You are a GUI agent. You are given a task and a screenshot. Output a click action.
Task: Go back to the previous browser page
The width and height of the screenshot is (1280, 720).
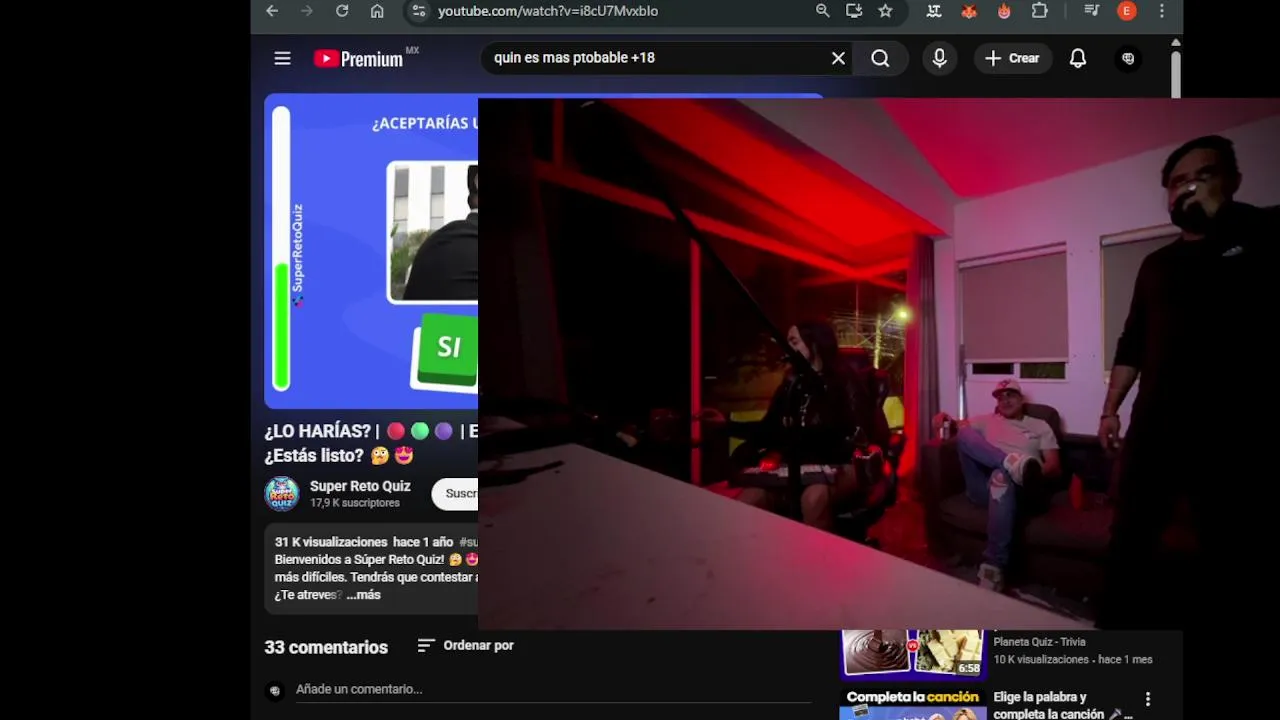click(x=272, y=11)
